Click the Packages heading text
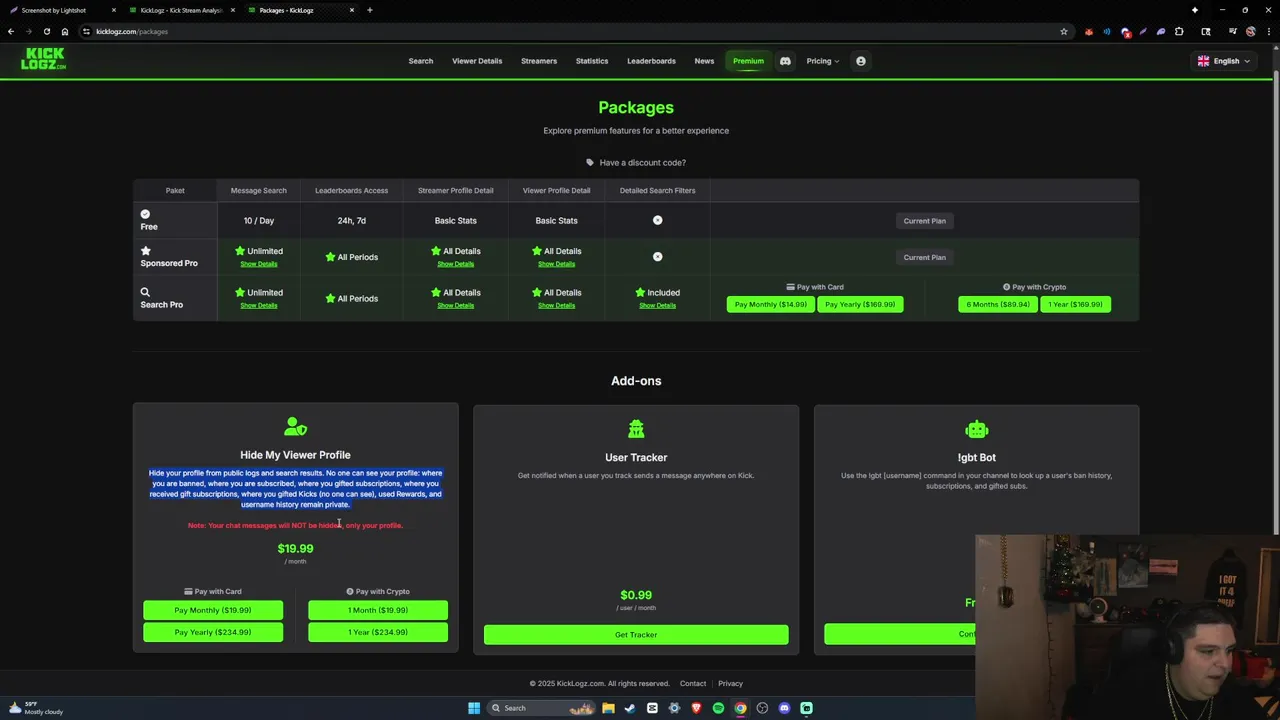 tap(636, 107)
